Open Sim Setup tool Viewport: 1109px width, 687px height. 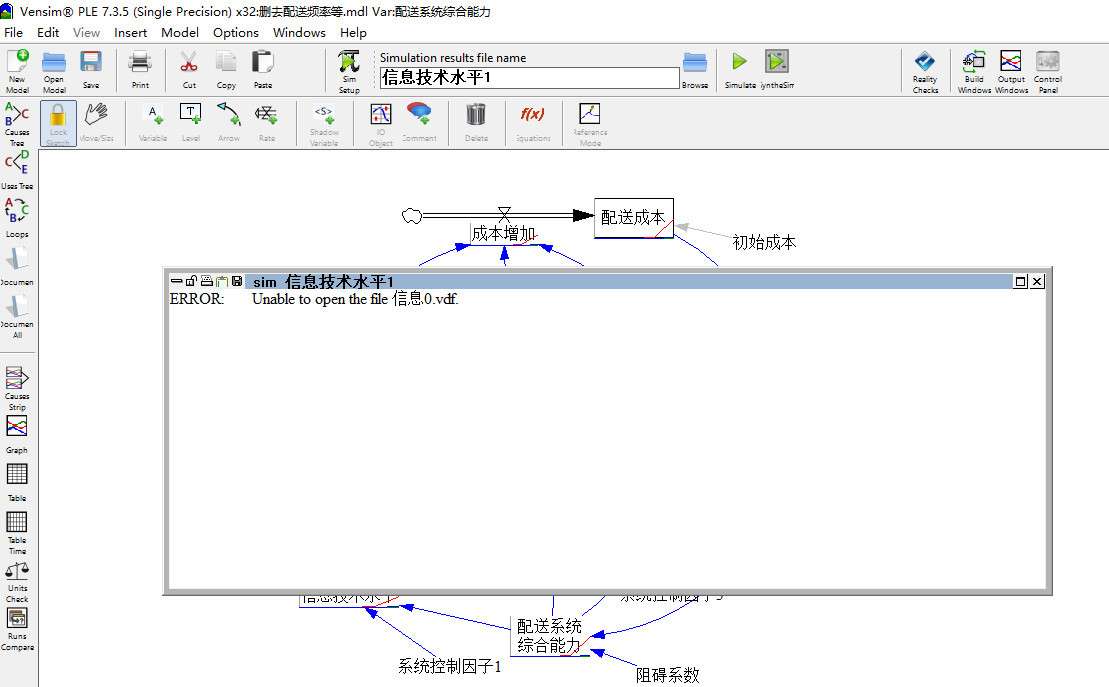coord(349,71)
